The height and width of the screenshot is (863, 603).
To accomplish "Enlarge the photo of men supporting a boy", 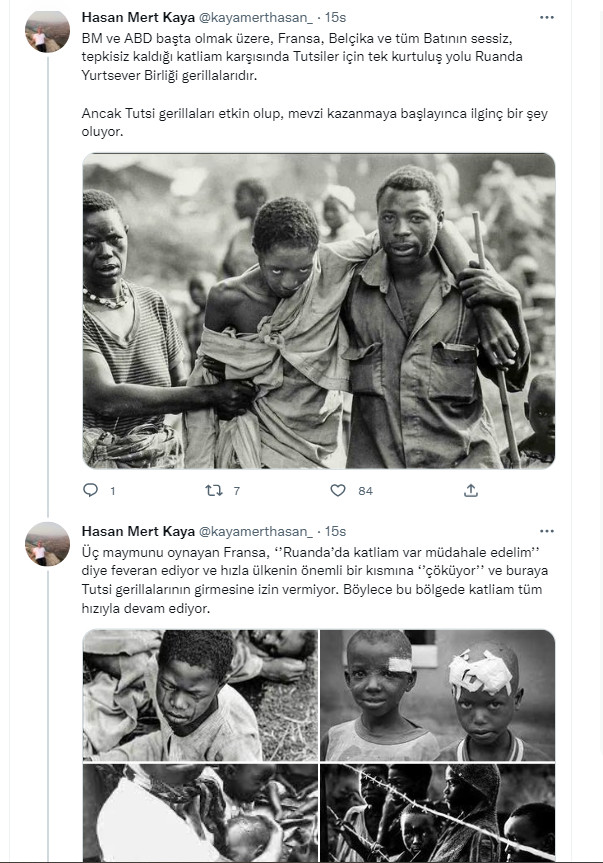I will coord(318,311).
